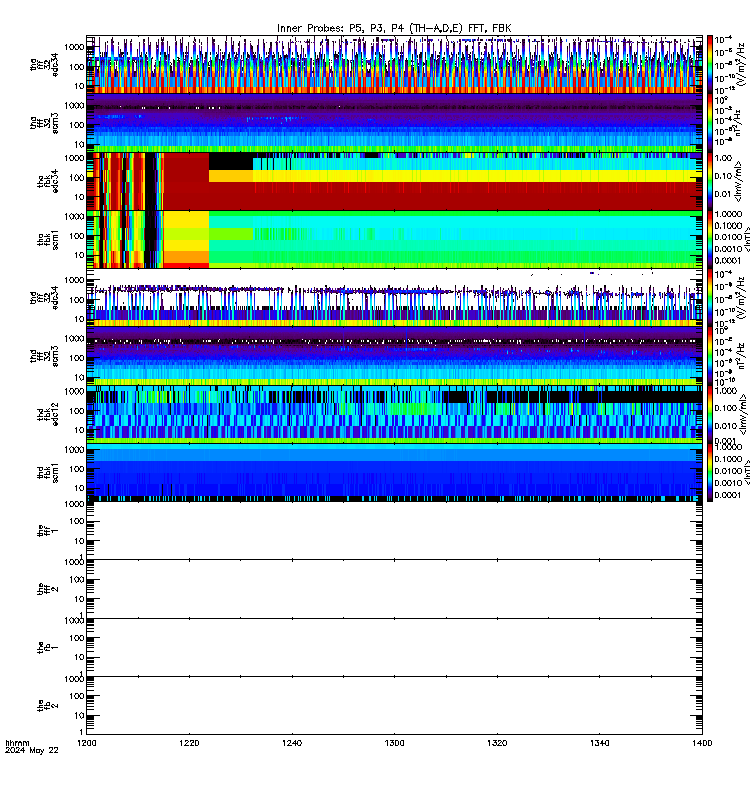Click the tha fff edc34 color bar
Viewport: 750px width, 800px height.
710,64
